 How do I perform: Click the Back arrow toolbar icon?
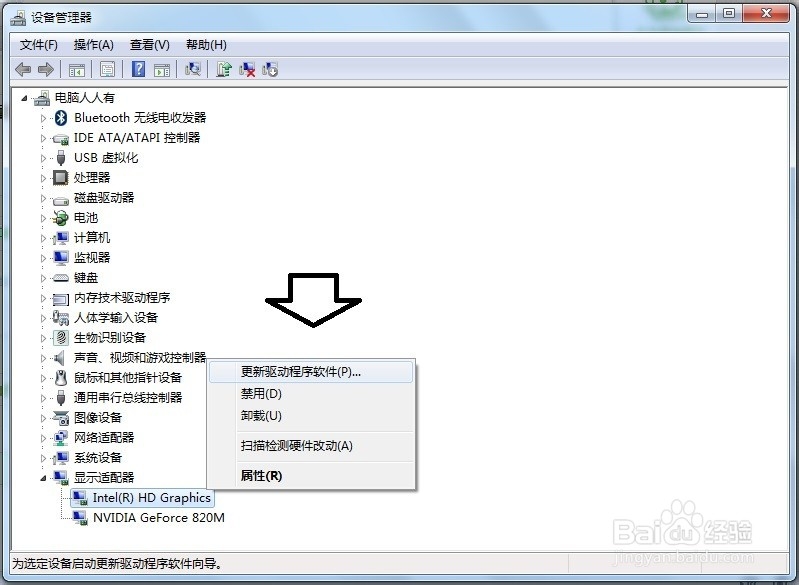(23, 69)
